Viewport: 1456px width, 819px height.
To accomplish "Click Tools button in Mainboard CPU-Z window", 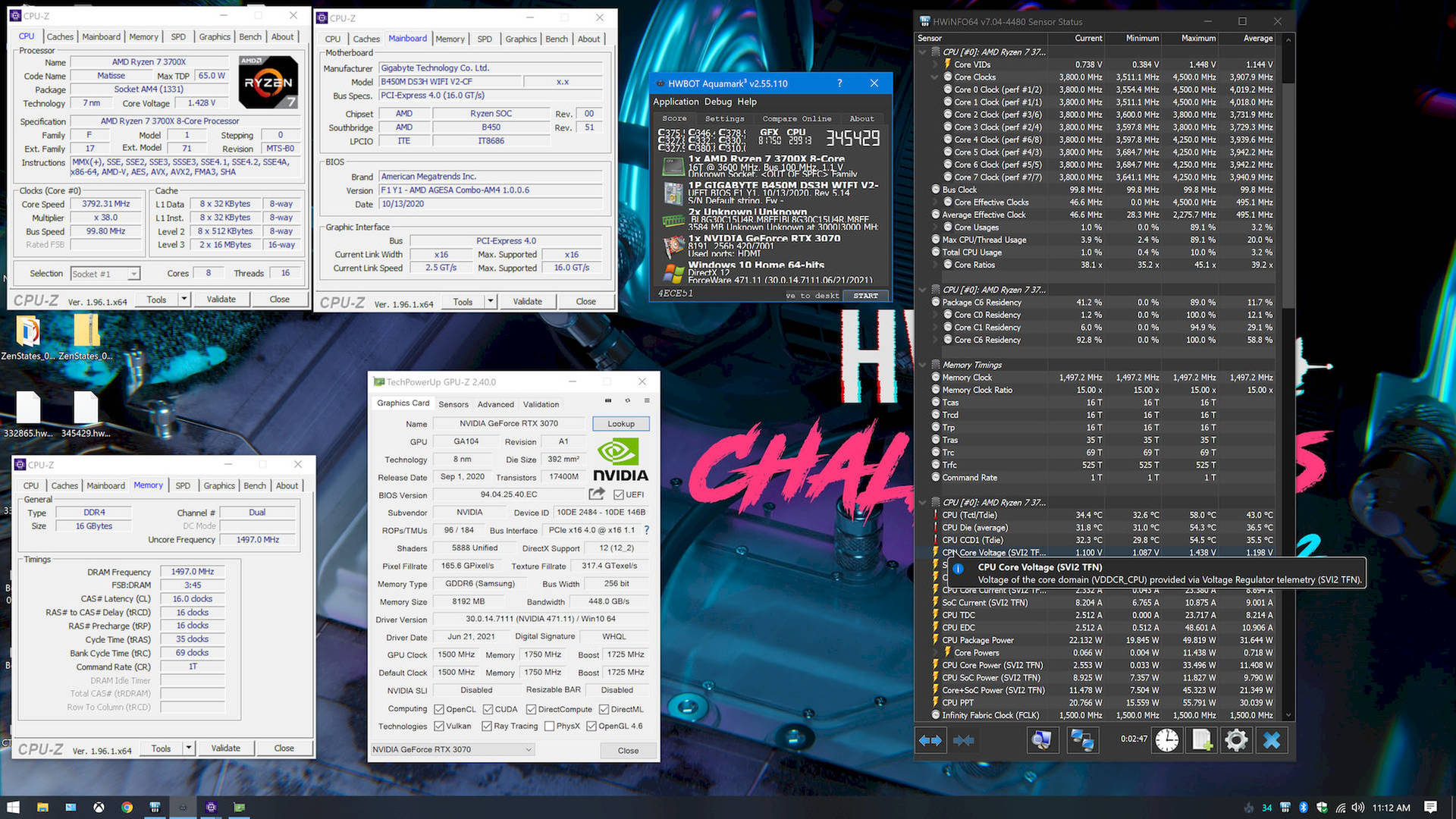I will [463, 302].
